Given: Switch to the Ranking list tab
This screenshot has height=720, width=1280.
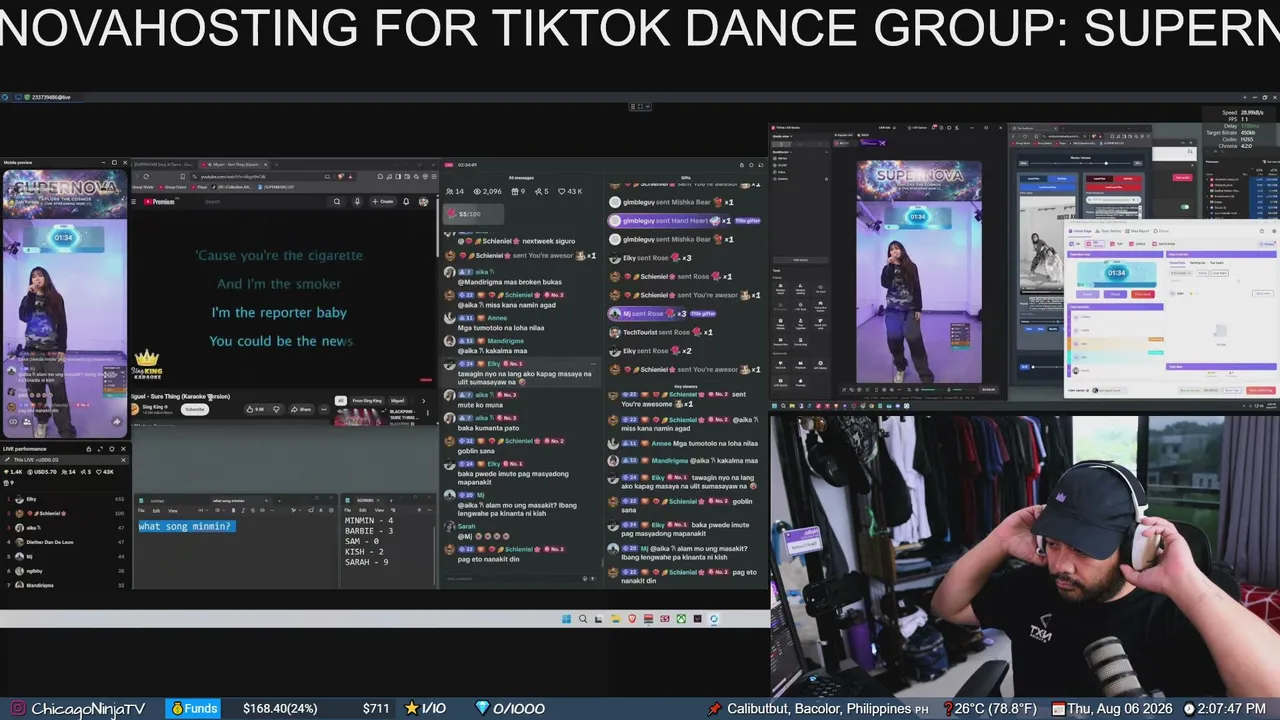Looking at the screenshot, I should pos(1198,264).
